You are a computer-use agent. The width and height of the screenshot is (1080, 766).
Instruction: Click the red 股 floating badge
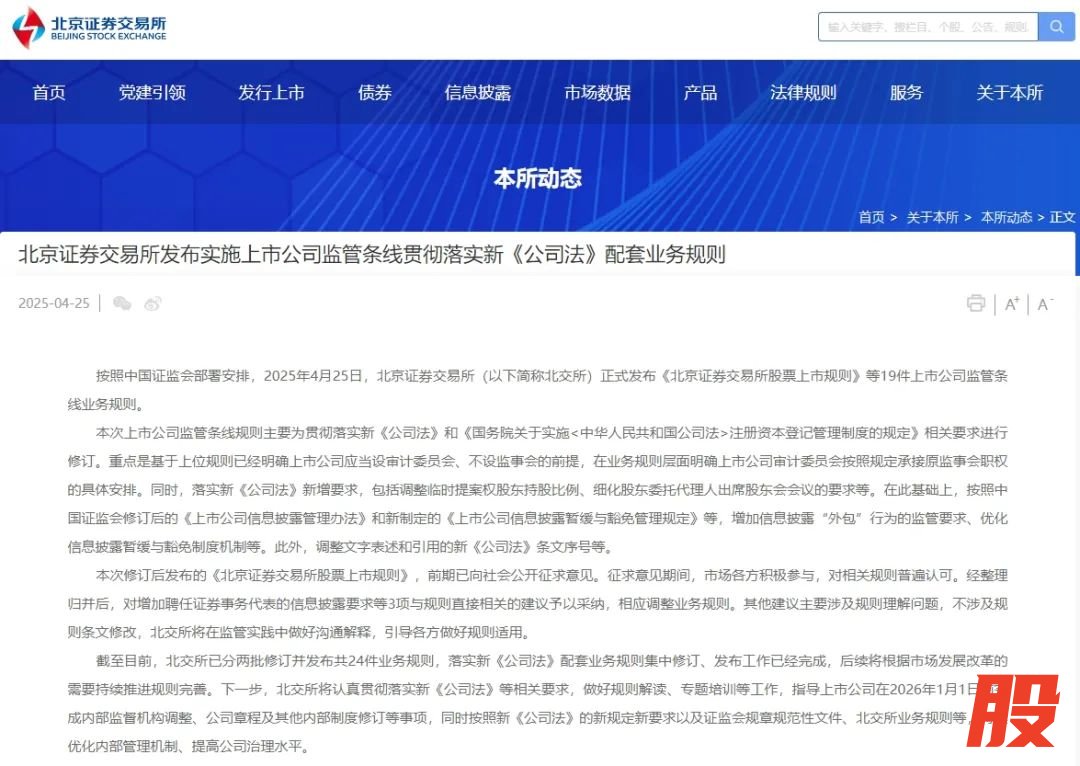[x=1012, y=712]
